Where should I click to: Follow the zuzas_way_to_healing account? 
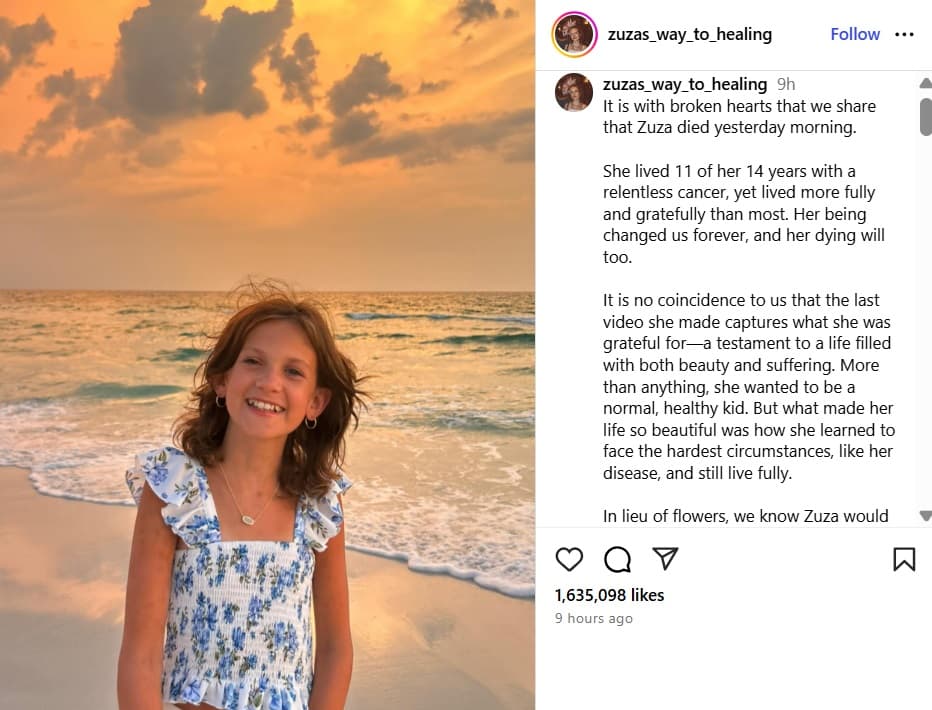pos(855,34)
